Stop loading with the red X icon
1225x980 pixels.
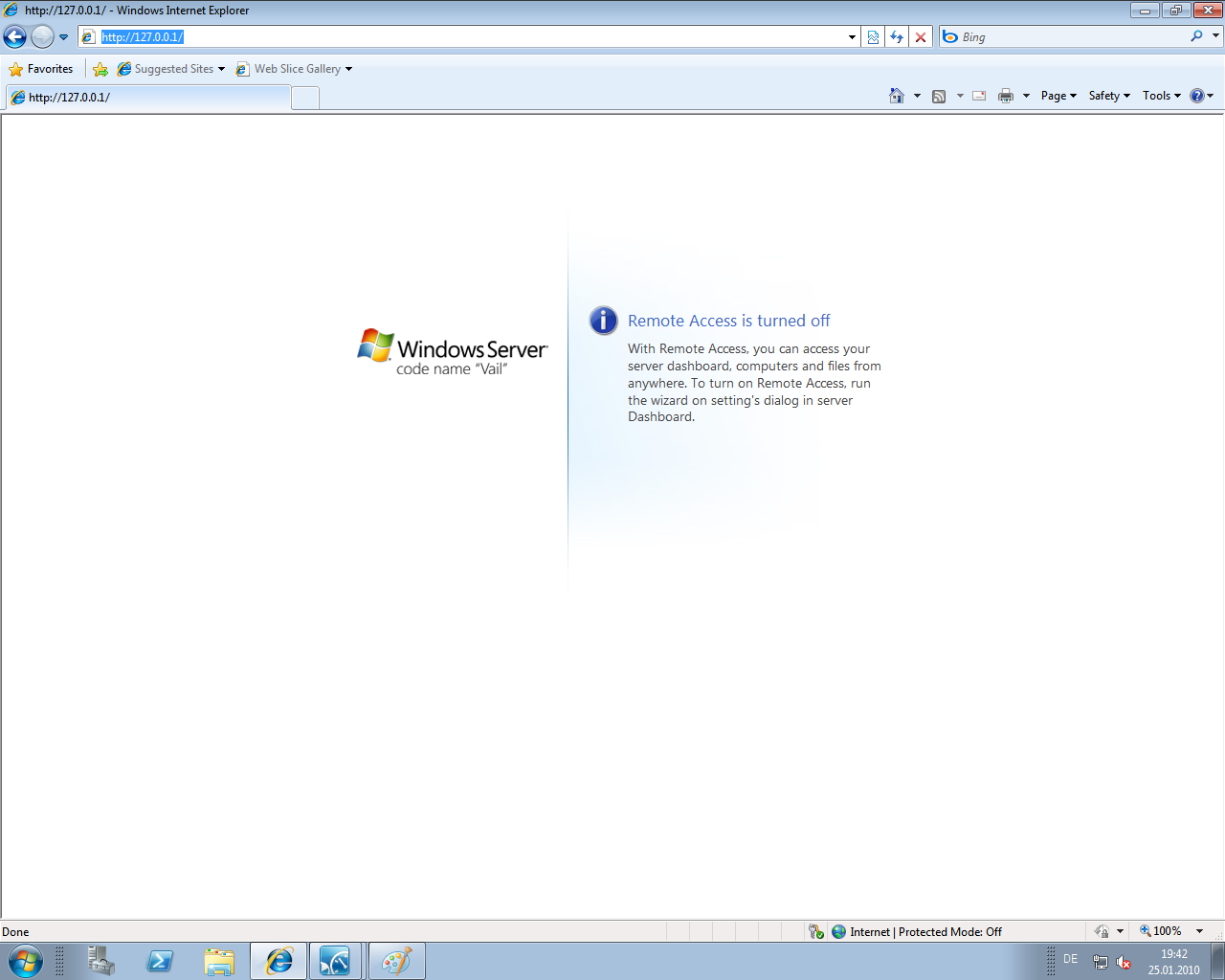tap(921, 37)
